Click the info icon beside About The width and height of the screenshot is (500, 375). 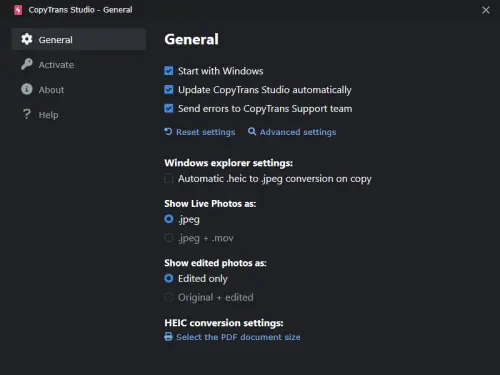(27, 89)
